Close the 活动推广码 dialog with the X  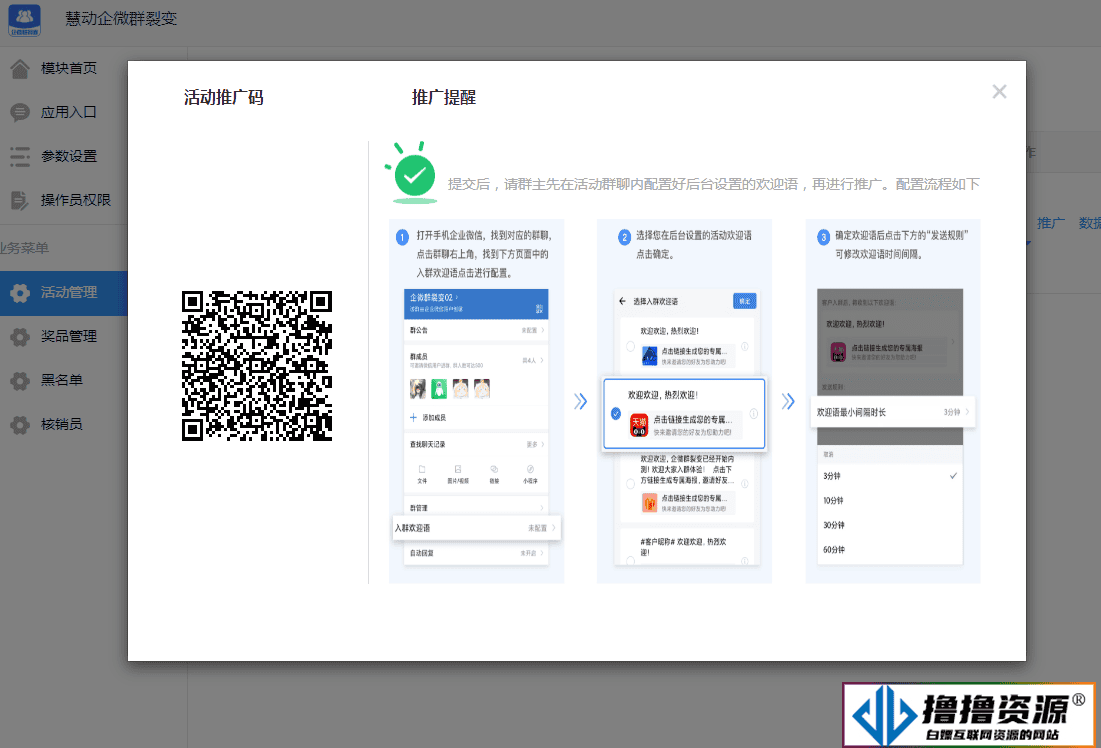point(999,92)
